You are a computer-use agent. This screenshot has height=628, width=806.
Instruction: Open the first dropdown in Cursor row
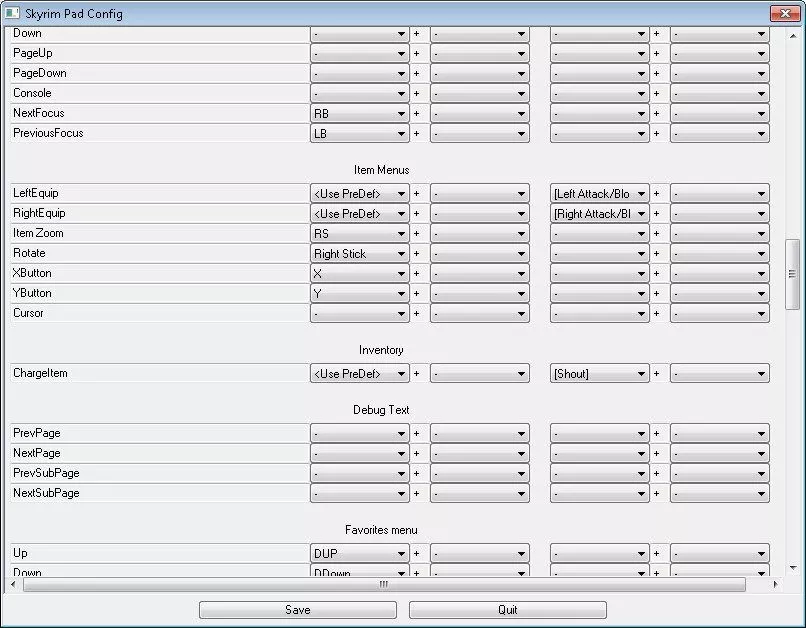tap(359, 313)
